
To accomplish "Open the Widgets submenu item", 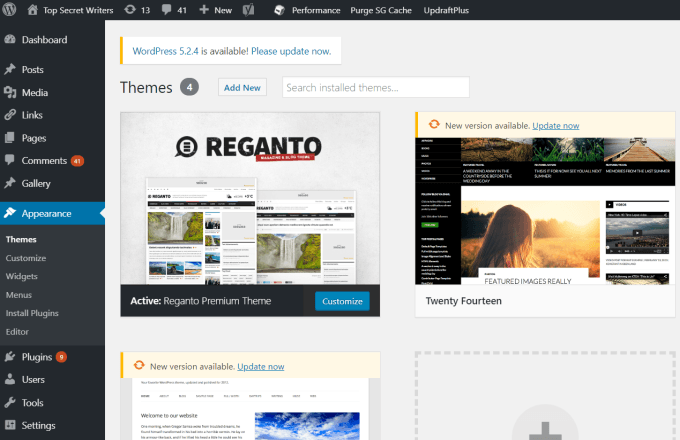I will click(x=21, y=276).
